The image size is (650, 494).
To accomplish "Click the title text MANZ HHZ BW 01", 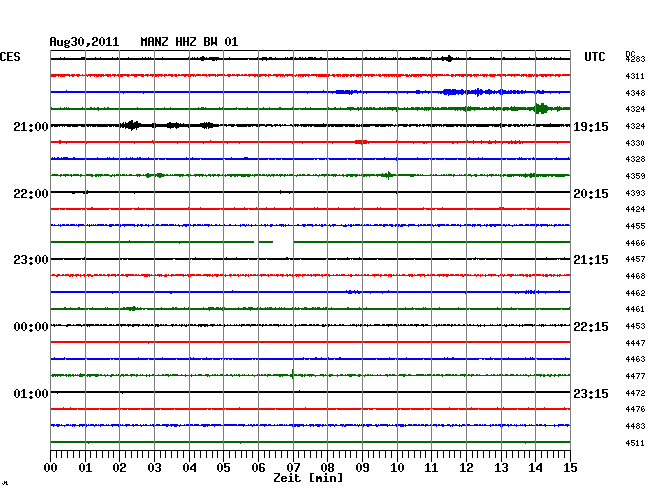I will point(189,42).
